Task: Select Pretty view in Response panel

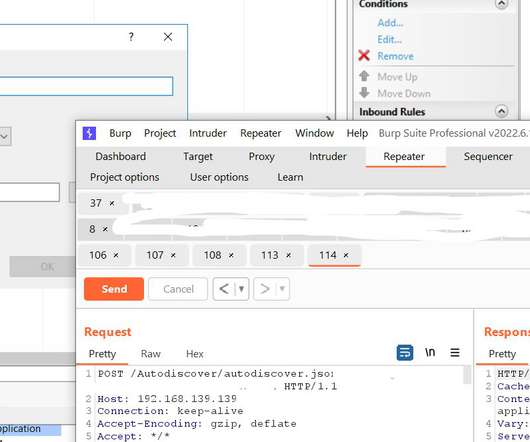Action: click(502, 354)
